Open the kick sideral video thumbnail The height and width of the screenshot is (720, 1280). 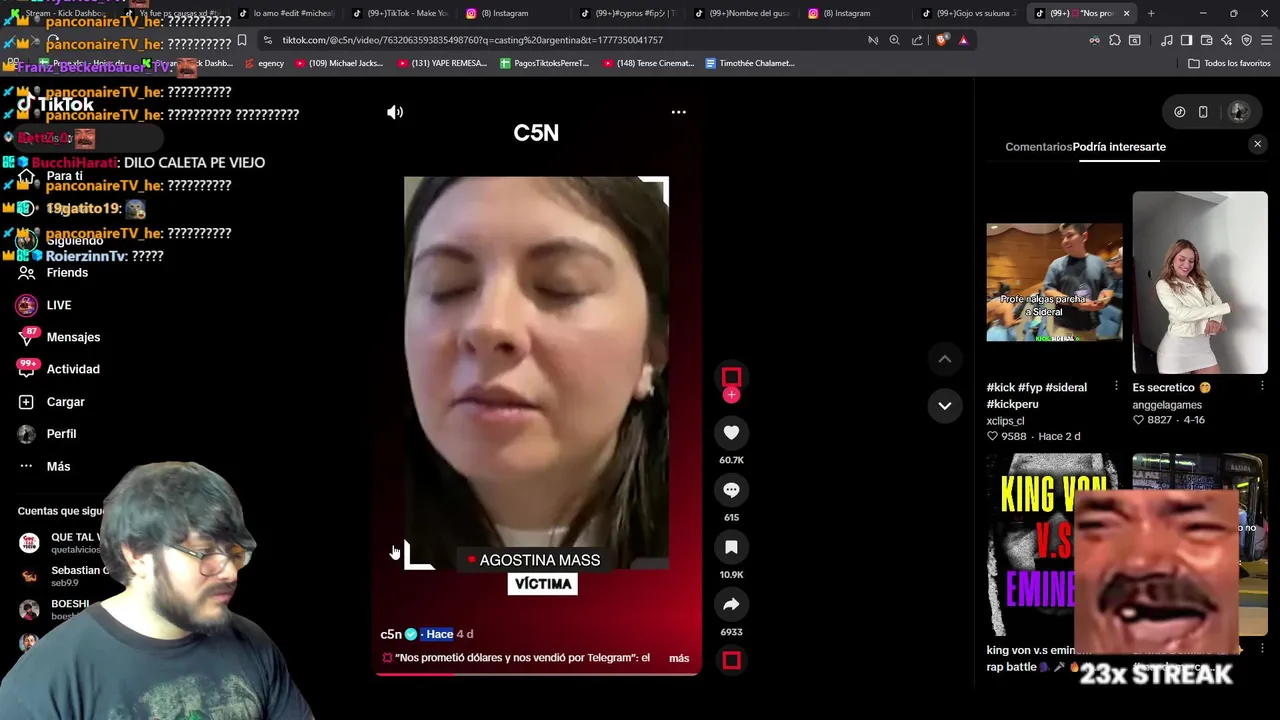click(x=1054, y=282)
